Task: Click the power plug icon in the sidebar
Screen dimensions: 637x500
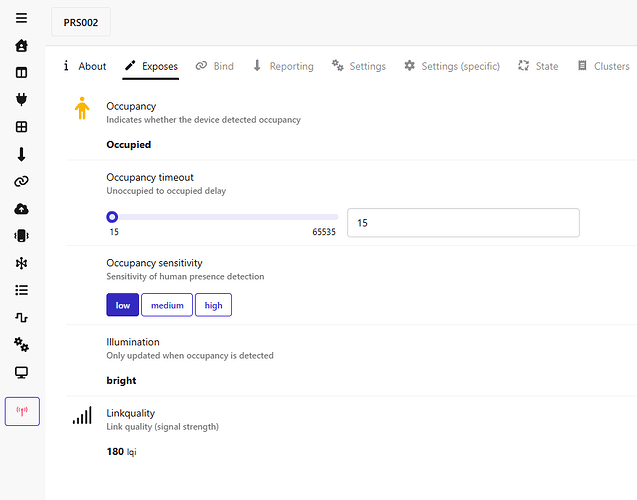Action: click(21, 99)
